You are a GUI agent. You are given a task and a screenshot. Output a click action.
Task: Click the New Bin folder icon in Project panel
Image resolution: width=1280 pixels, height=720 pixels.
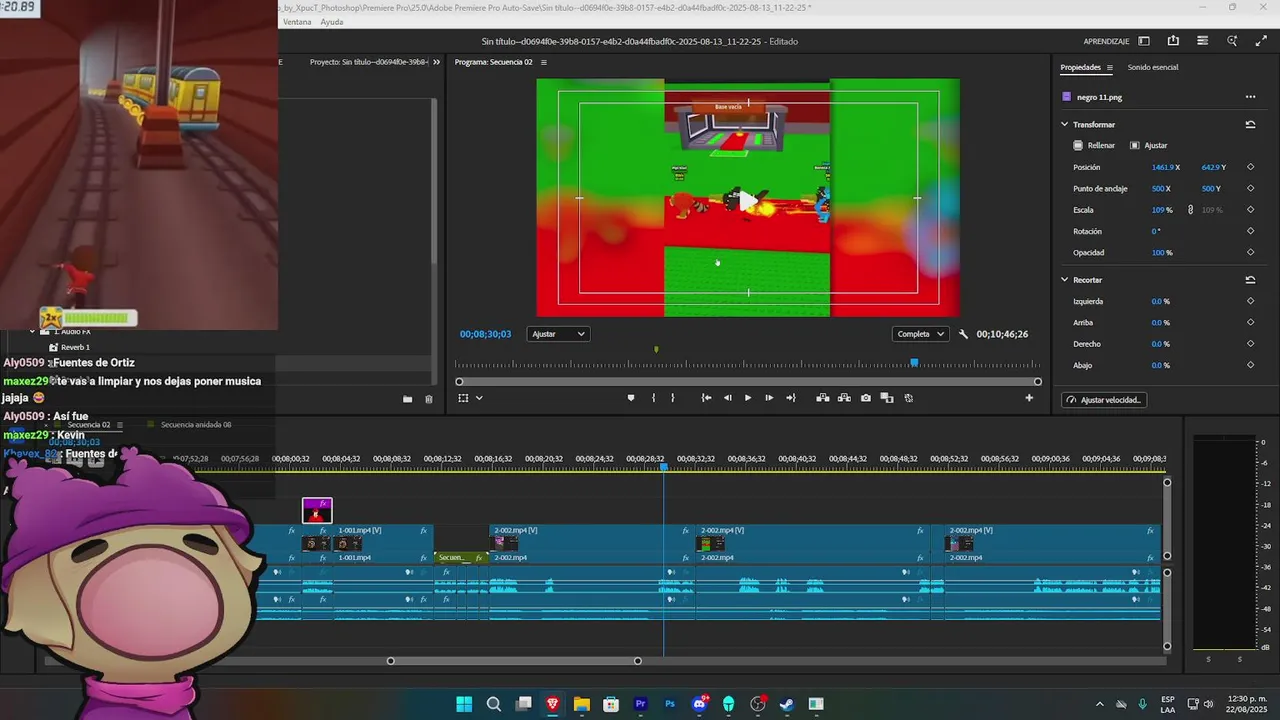pyautogui.click(x=407, y=399)
